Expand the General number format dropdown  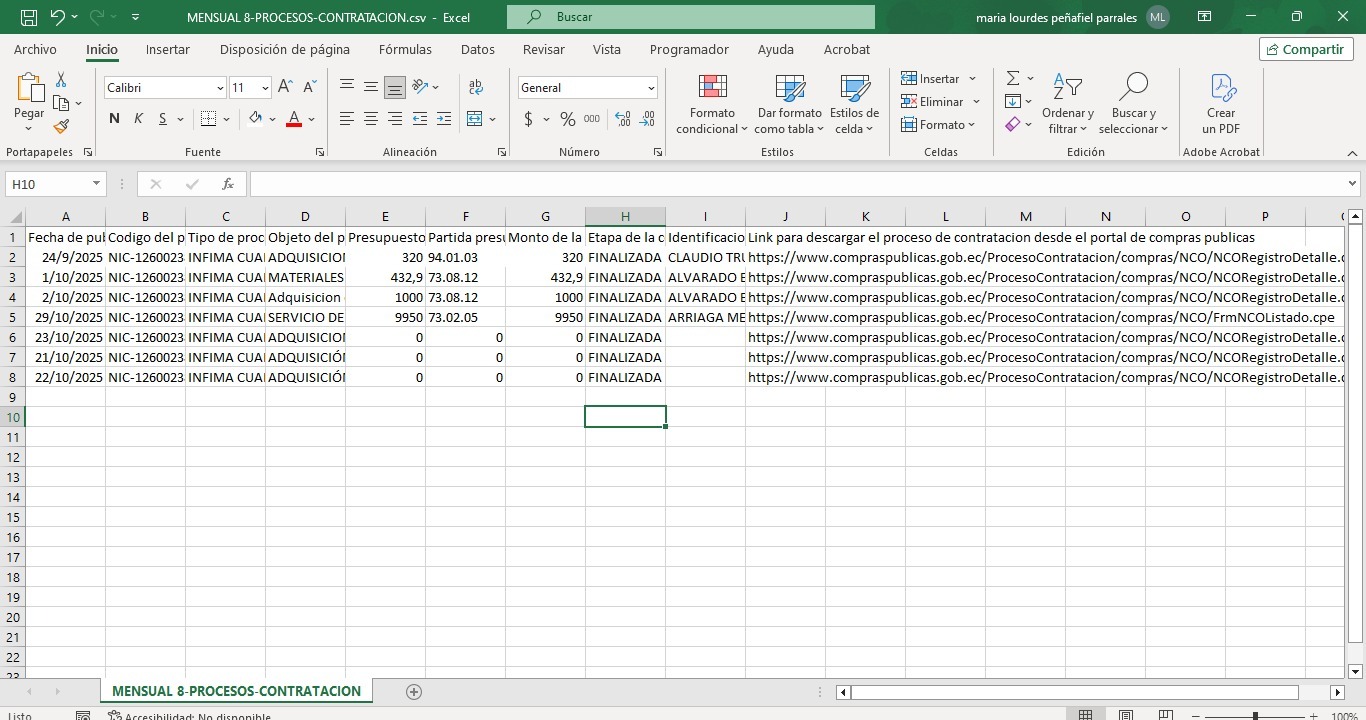click(651, 88)
